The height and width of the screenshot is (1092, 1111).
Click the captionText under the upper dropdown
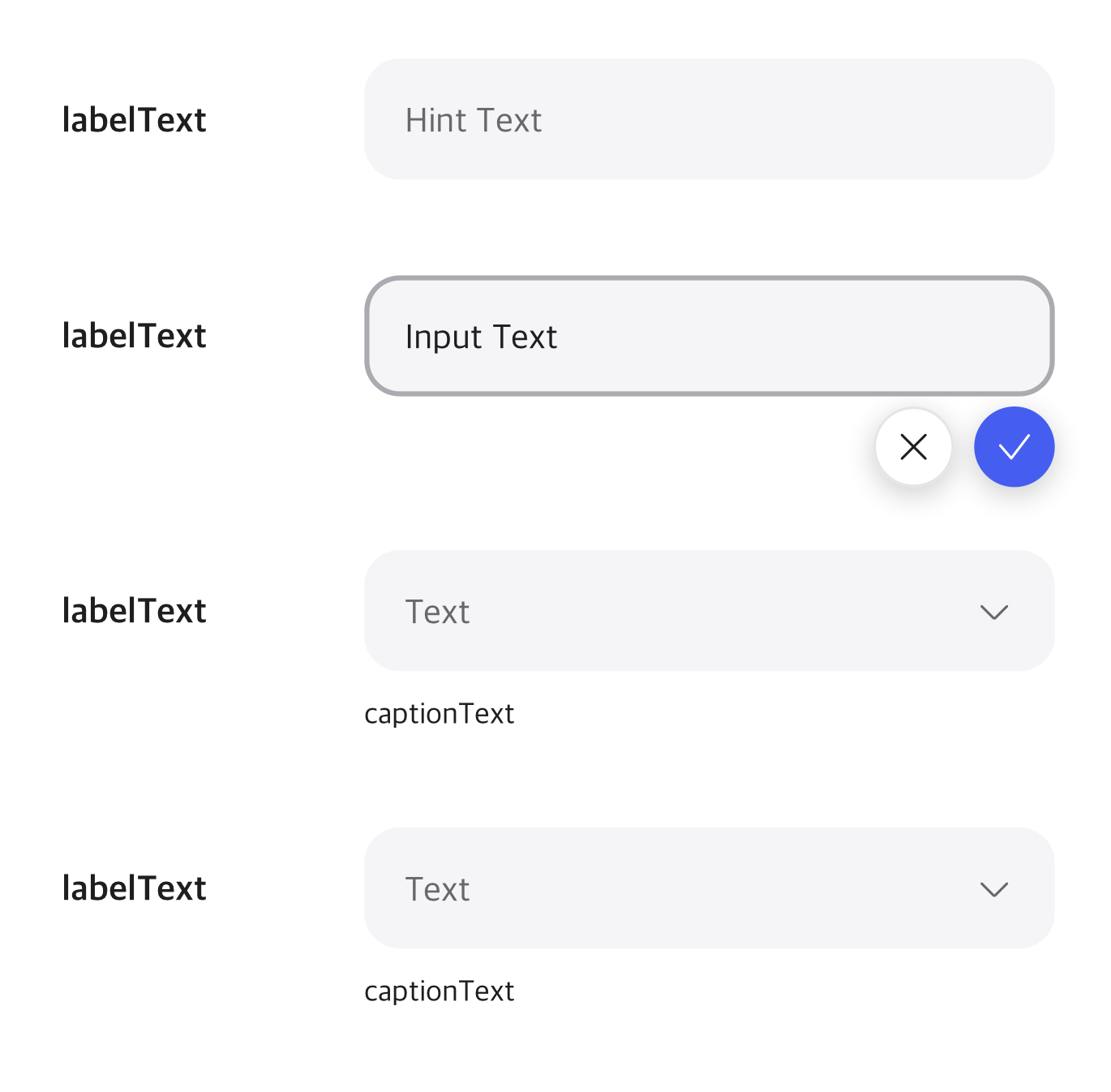(x=439, y=715)
